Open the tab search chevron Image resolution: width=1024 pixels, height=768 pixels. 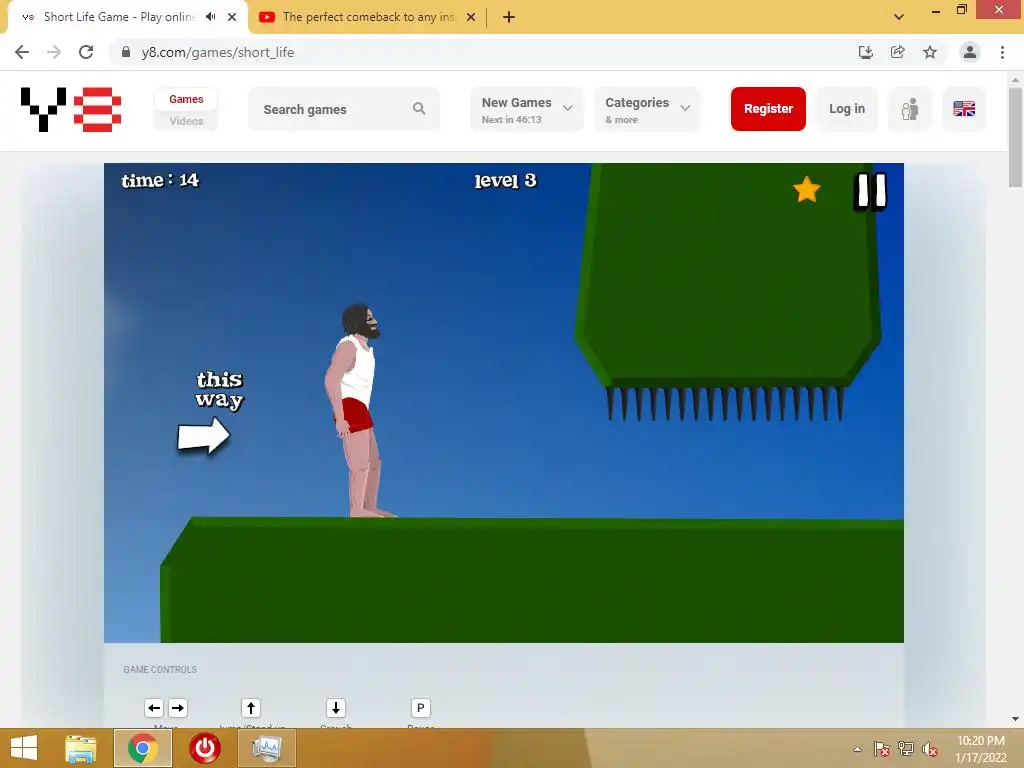click(899, 17)
